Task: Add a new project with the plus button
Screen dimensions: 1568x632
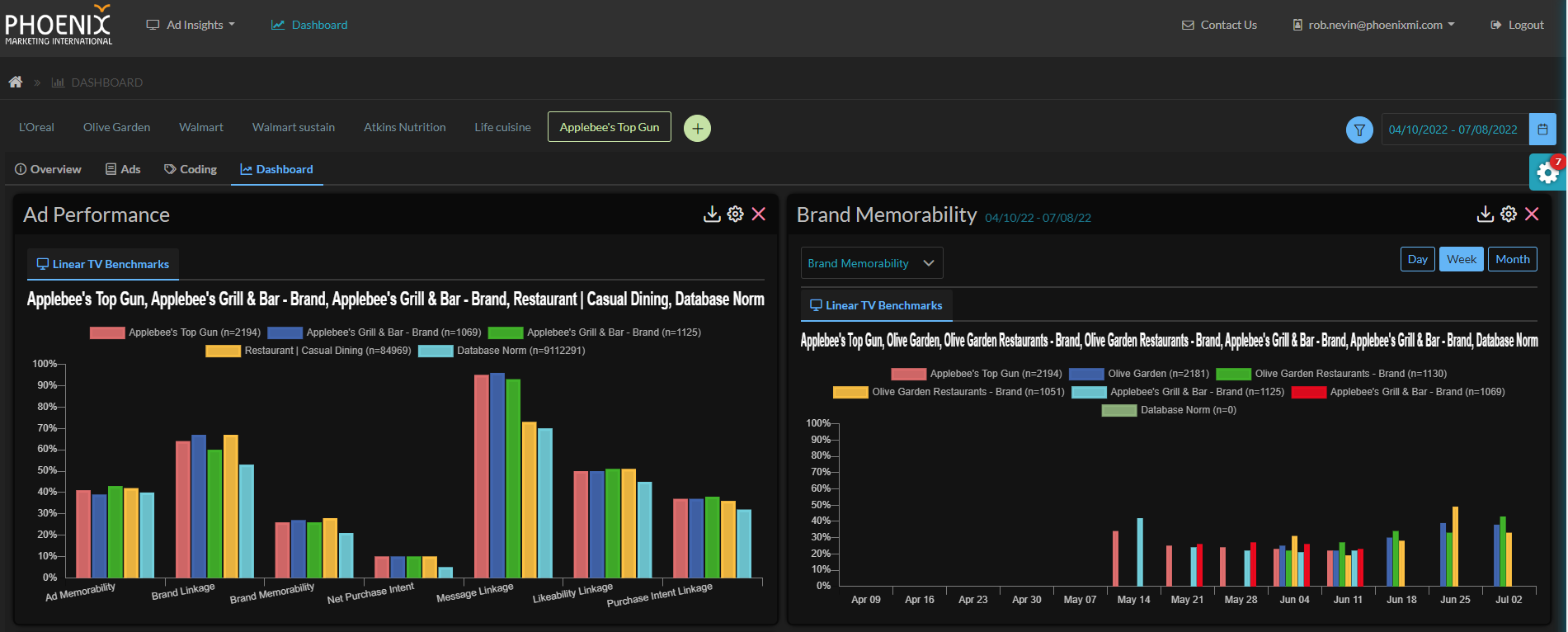Action: click(x=697, y=128)
